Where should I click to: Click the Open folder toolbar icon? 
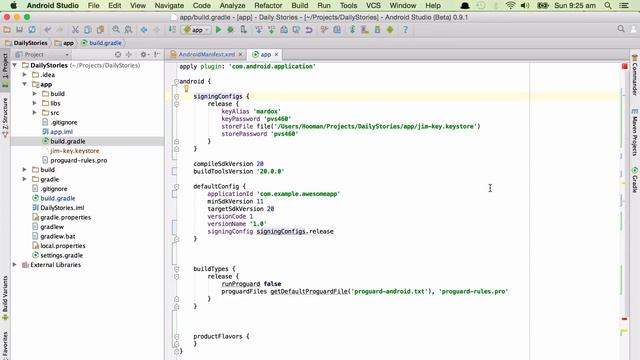[x=7, y=30]
